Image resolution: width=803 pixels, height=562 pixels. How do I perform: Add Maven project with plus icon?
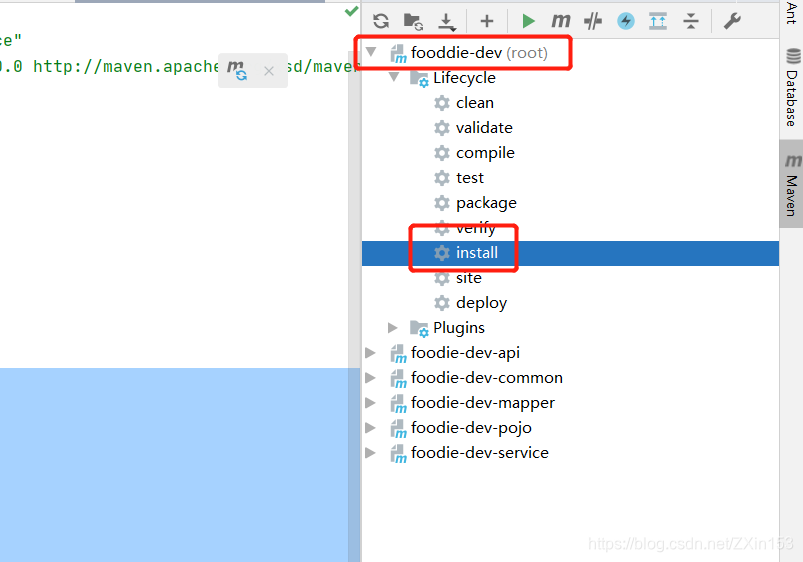click(x=487, y=21)
